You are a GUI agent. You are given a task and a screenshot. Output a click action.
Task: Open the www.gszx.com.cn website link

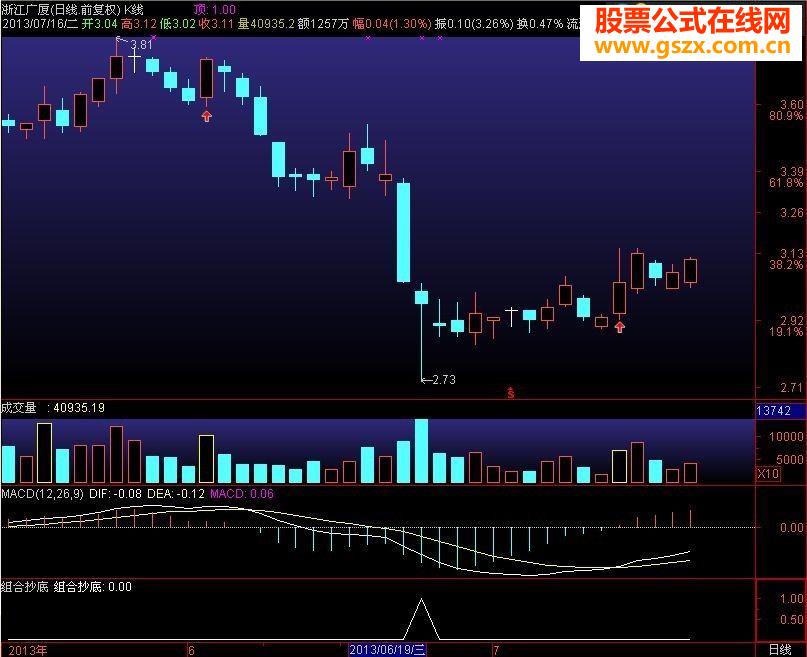[x=692, y=46]
